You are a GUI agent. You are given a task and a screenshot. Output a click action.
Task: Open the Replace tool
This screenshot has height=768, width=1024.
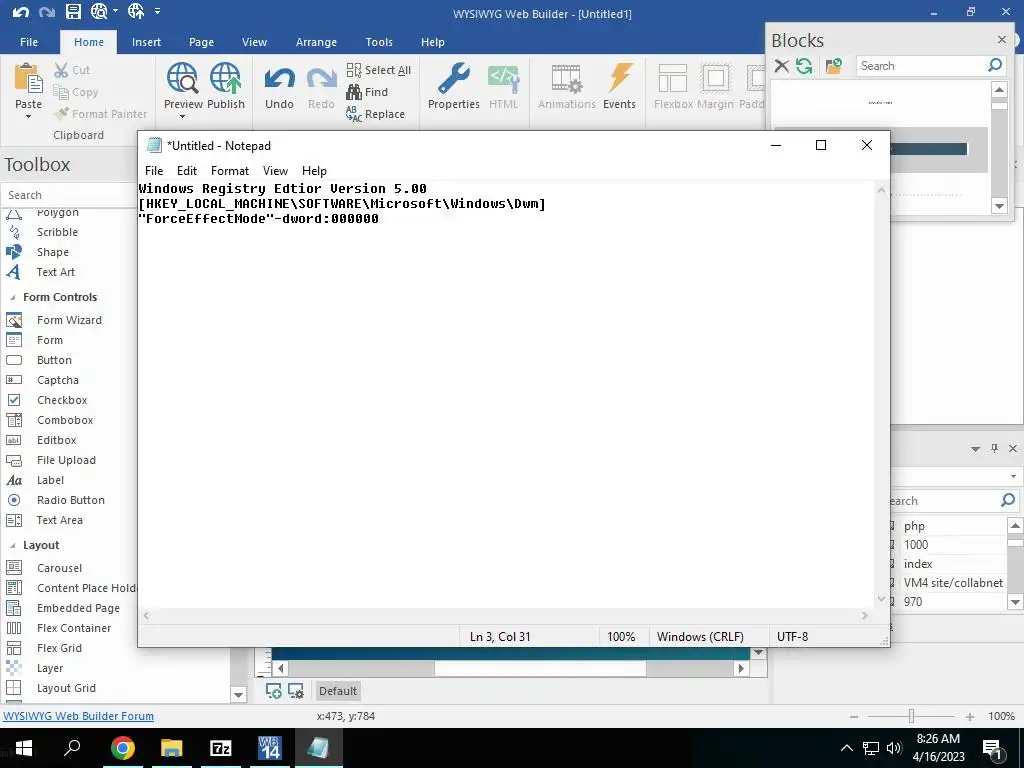coord(376,114)
